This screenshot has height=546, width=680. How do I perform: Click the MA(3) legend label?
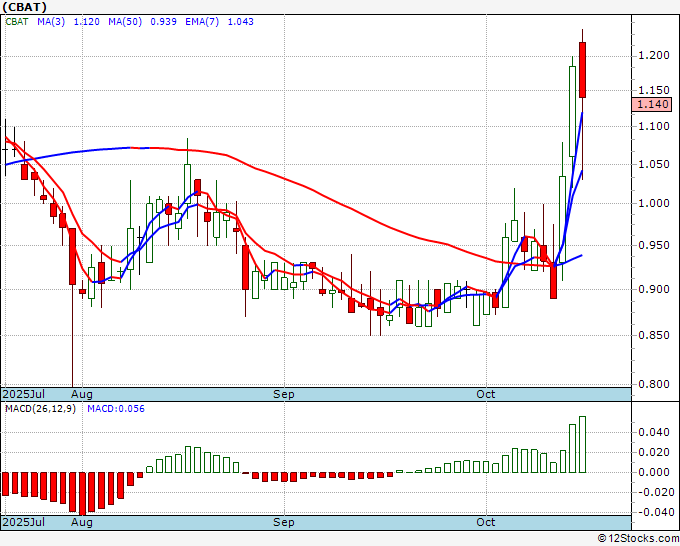[51, 22]
